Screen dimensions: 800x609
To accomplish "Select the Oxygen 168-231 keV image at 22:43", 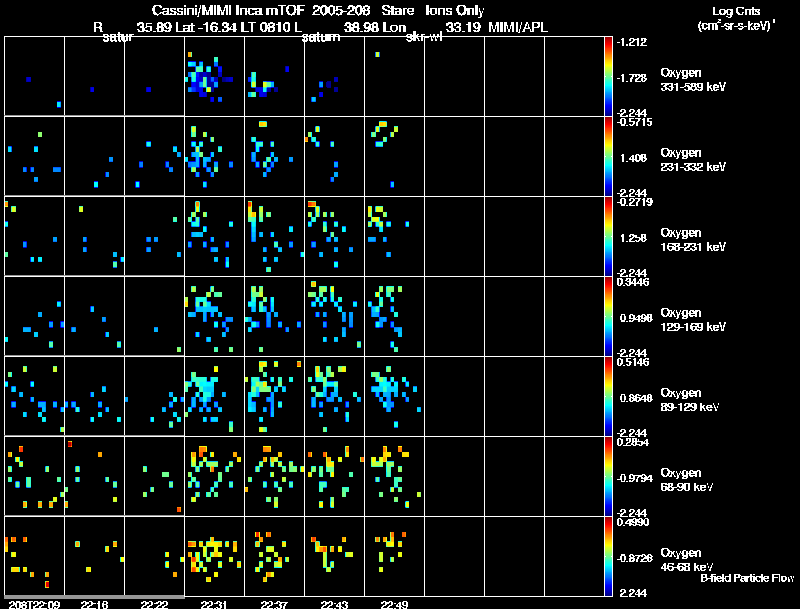I will click(x=334, y=236).
